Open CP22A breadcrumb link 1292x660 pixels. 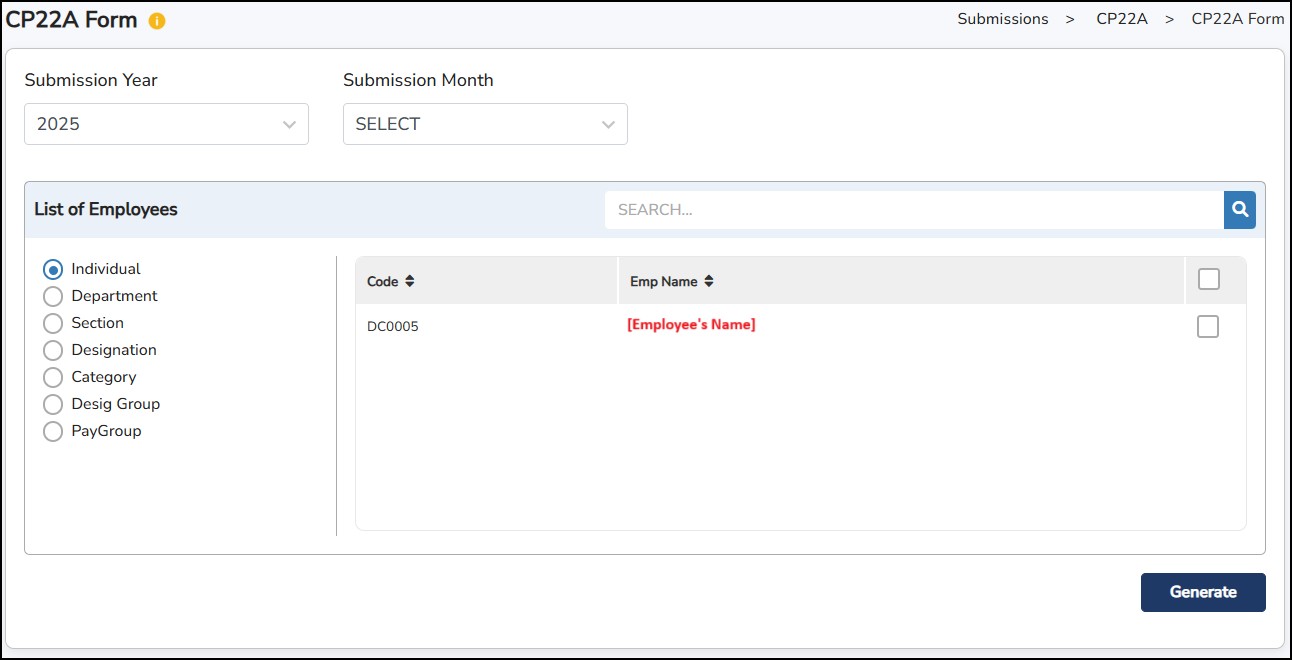[1121, 19]
